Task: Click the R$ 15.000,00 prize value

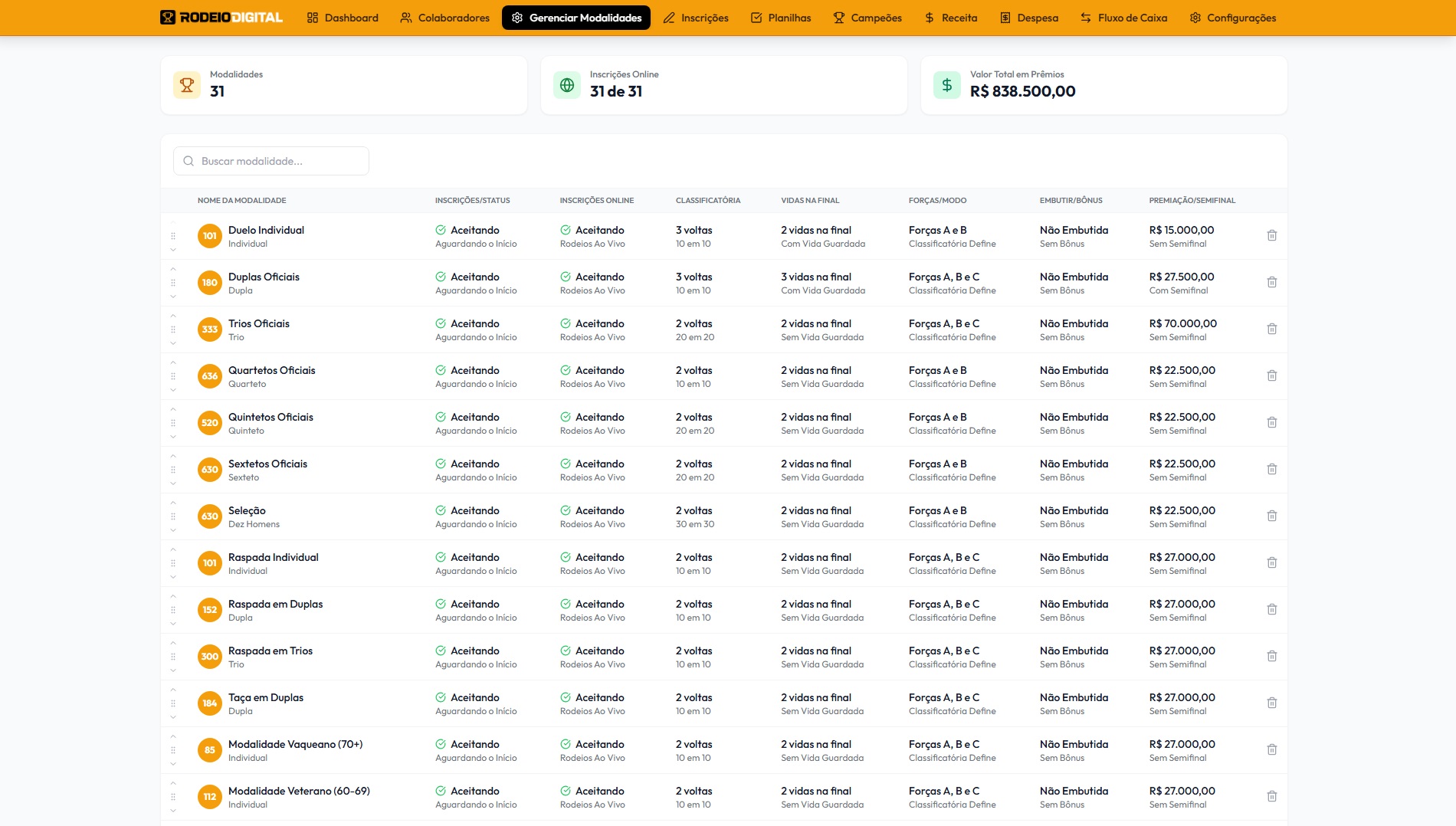Action: (1182, 230)
